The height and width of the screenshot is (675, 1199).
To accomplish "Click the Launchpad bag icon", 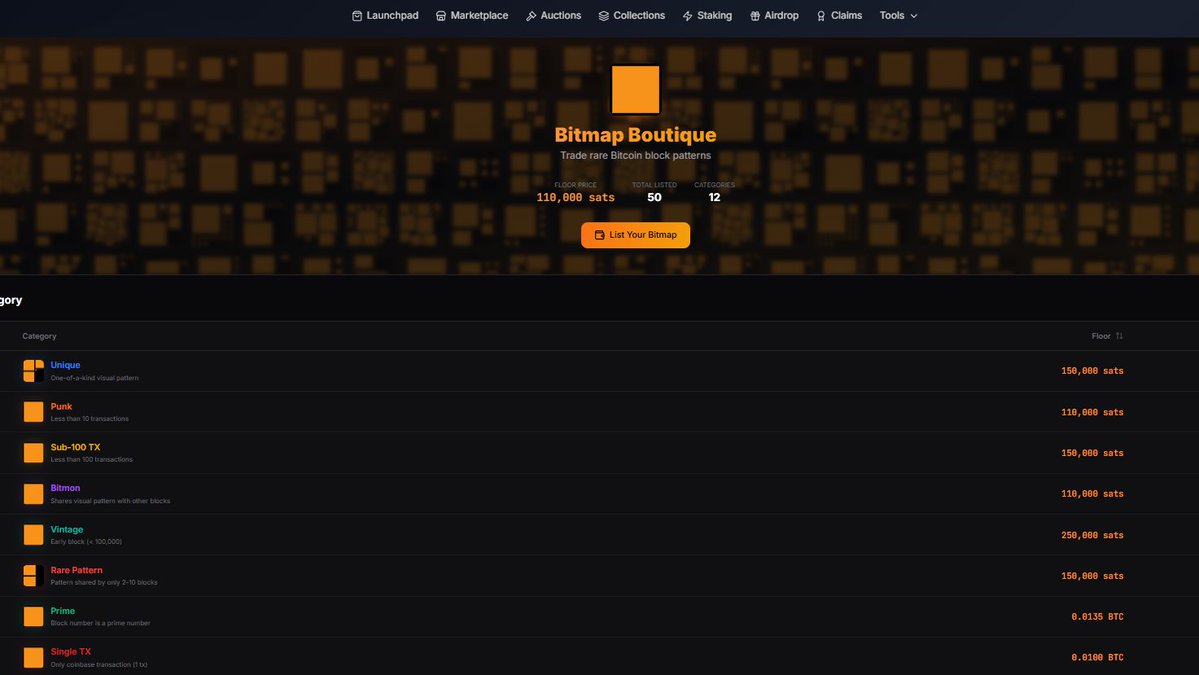I will pos(357,16).
